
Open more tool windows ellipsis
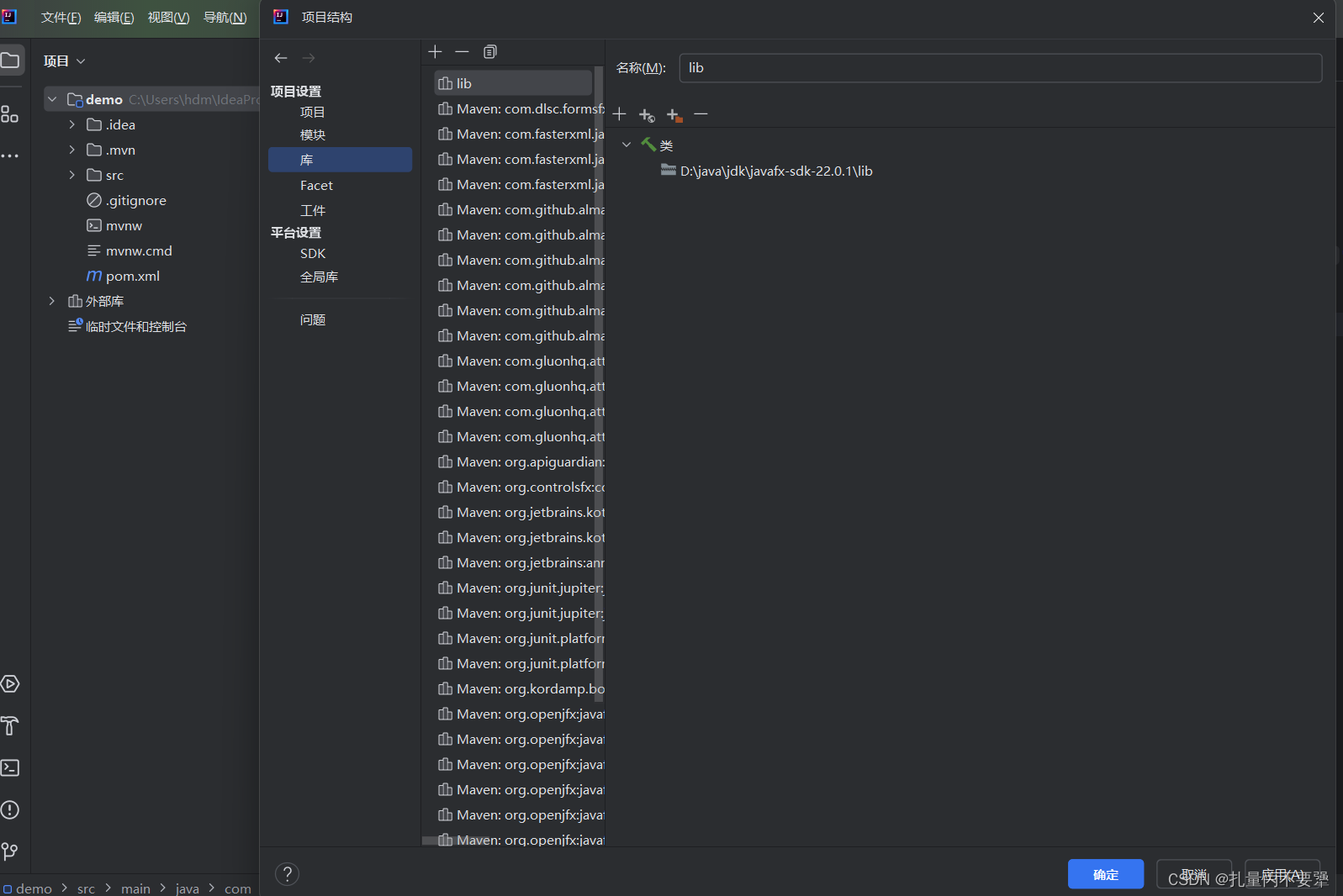pos(10,156)
